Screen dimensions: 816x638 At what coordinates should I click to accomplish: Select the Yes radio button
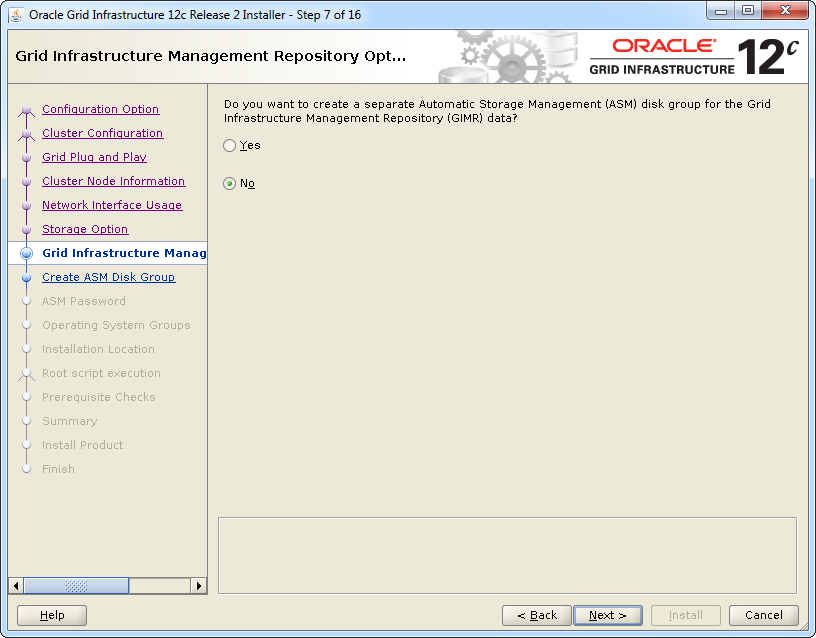[x=230, y=146]
